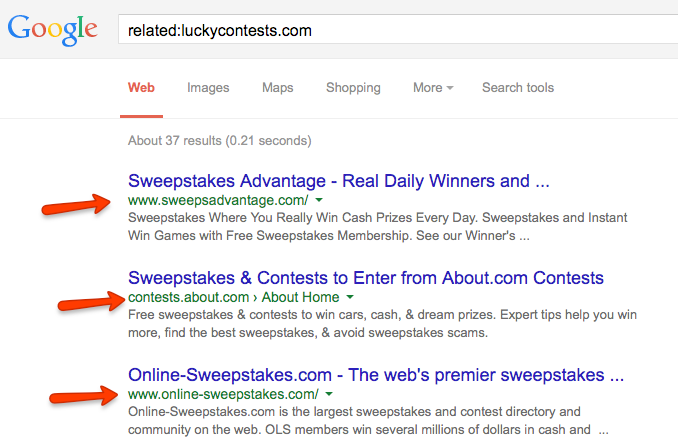
Task: Open the Sweepstakes Advantage result title
Action: 339,181
